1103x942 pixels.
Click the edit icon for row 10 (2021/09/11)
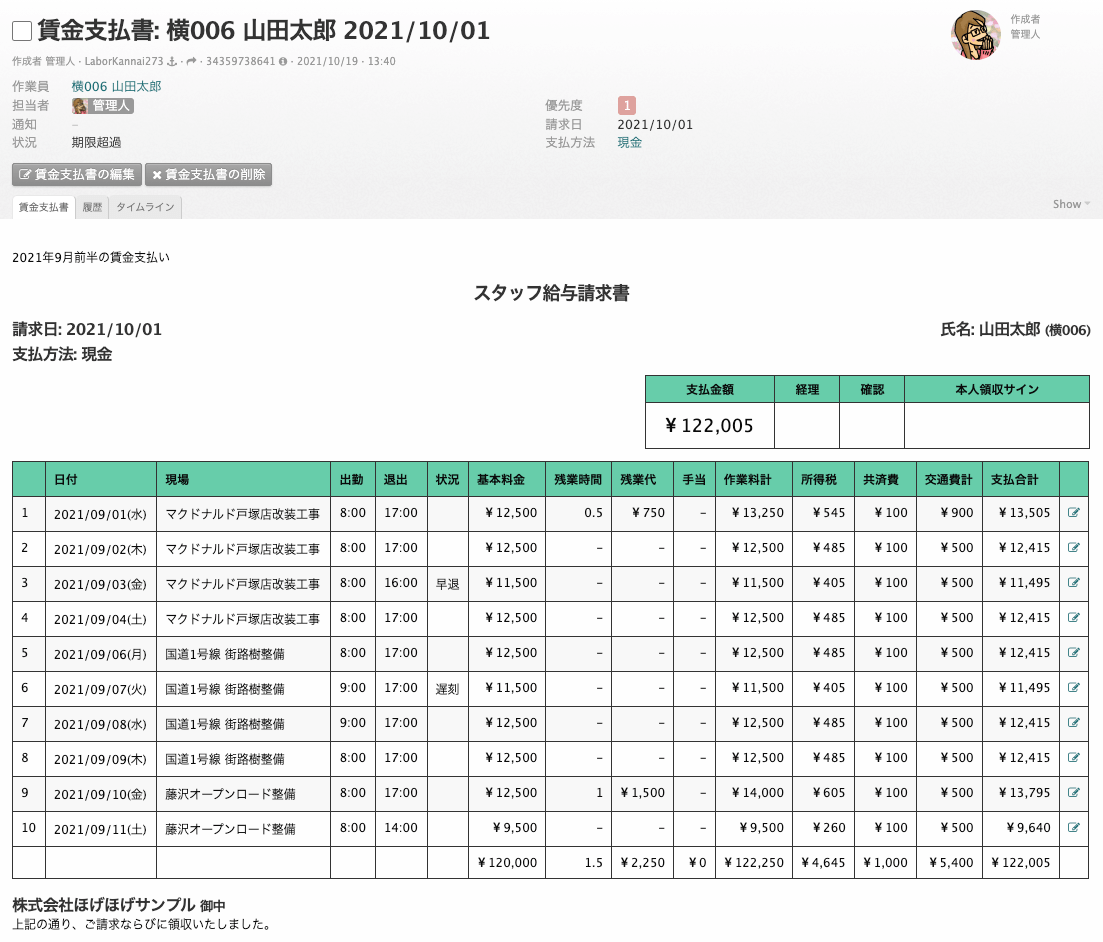[x=1074, y=828]
